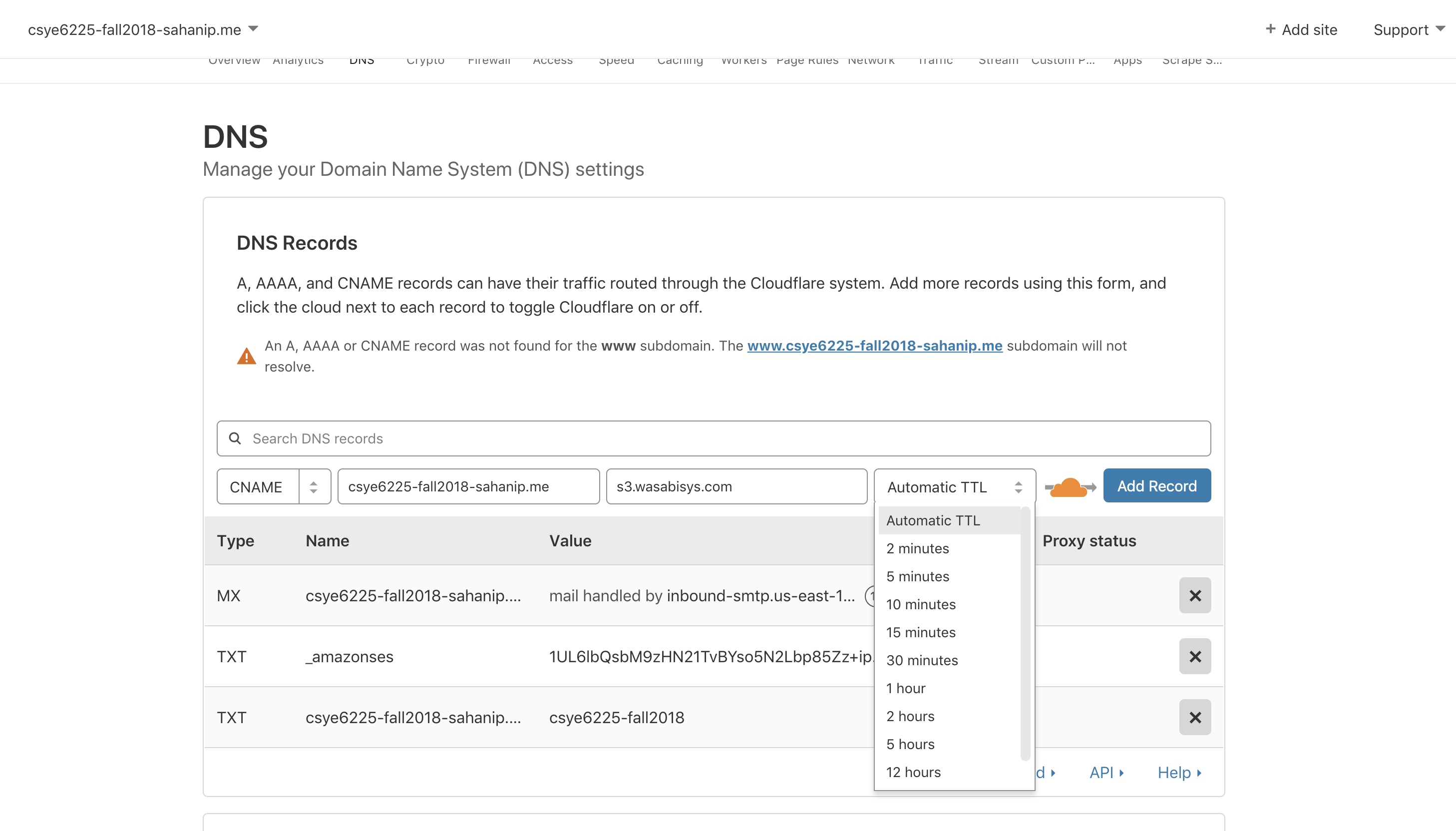Click the 1UL6lbQsbM9zHN21 TXT value
Viewport: 1456px width, 831px height.
[x=711, y=656]
